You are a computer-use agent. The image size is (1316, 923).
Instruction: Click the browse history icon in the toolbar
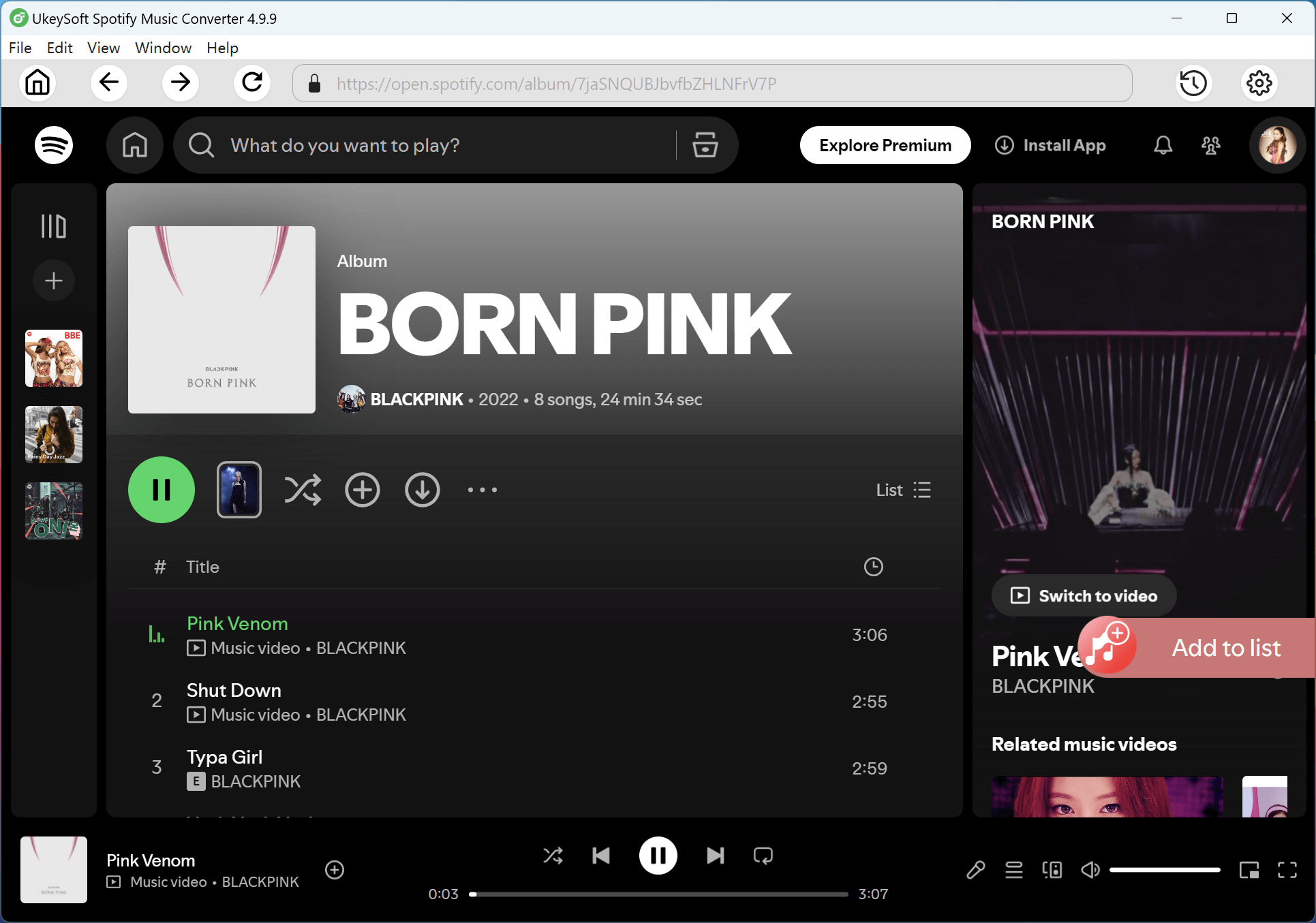tap(1193, 82)
